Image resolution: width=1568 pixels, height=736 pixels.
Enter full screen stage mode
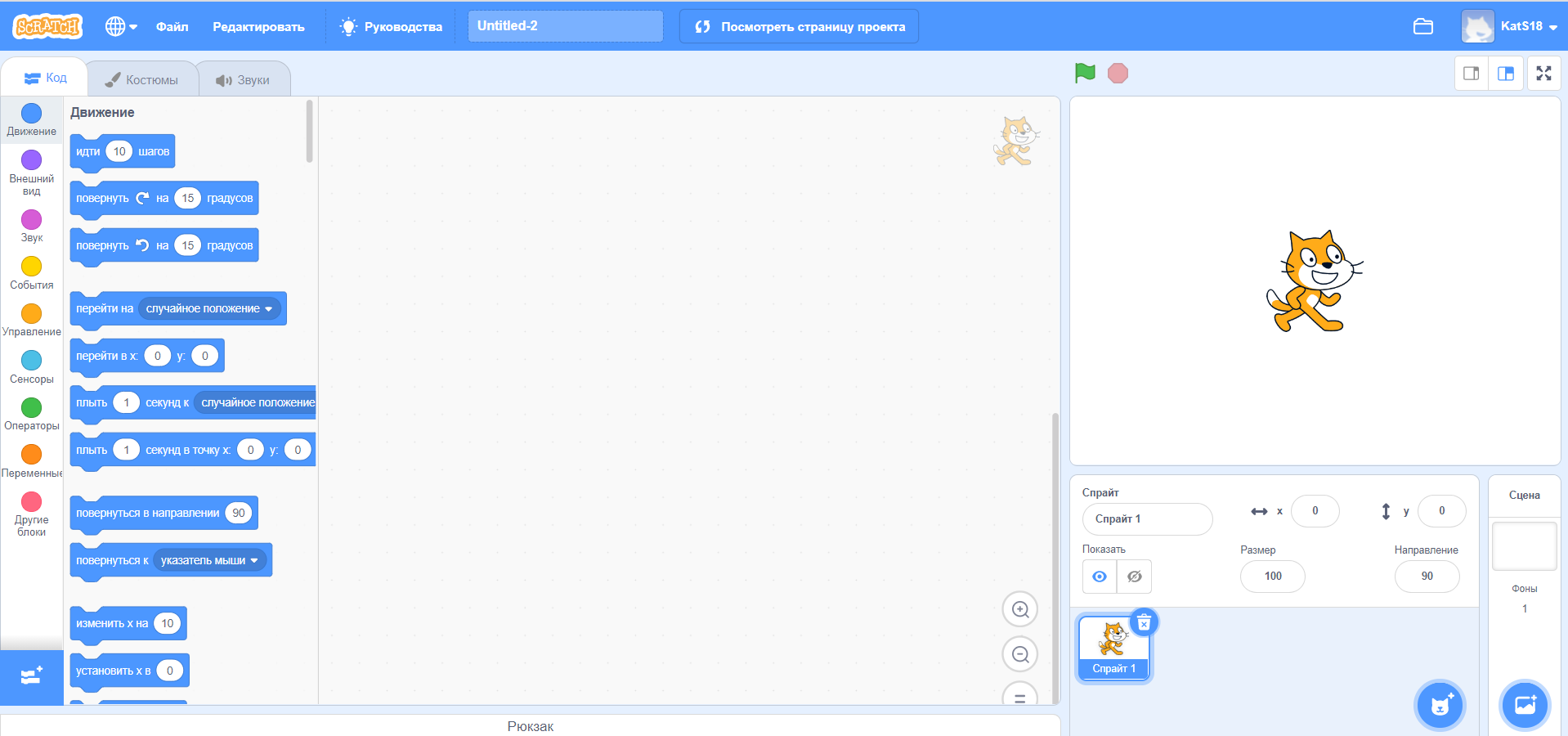click(x=1543, y=74)
